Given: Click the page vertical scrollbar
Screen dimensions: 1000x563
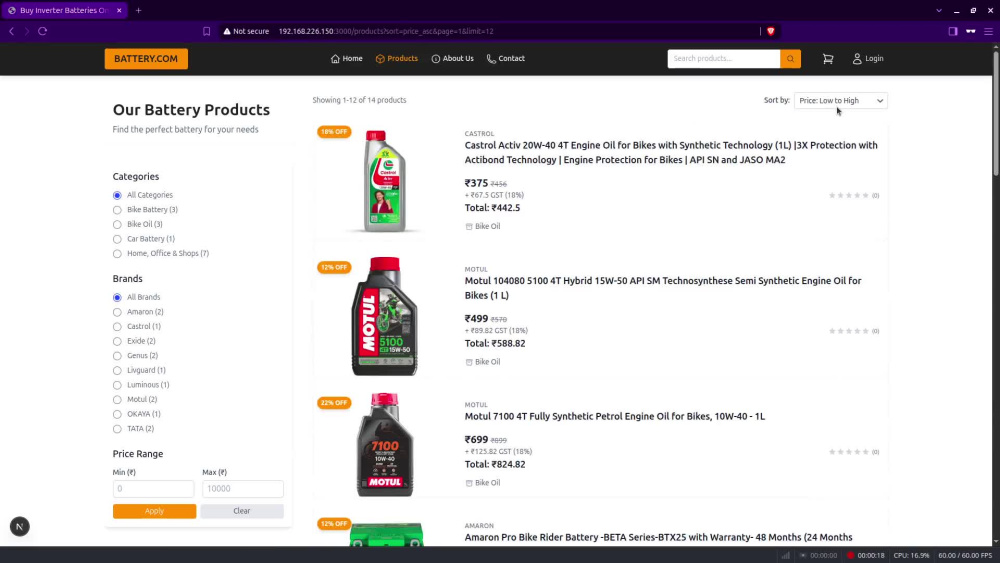Looking at the screenshot, I should [996, 115].
